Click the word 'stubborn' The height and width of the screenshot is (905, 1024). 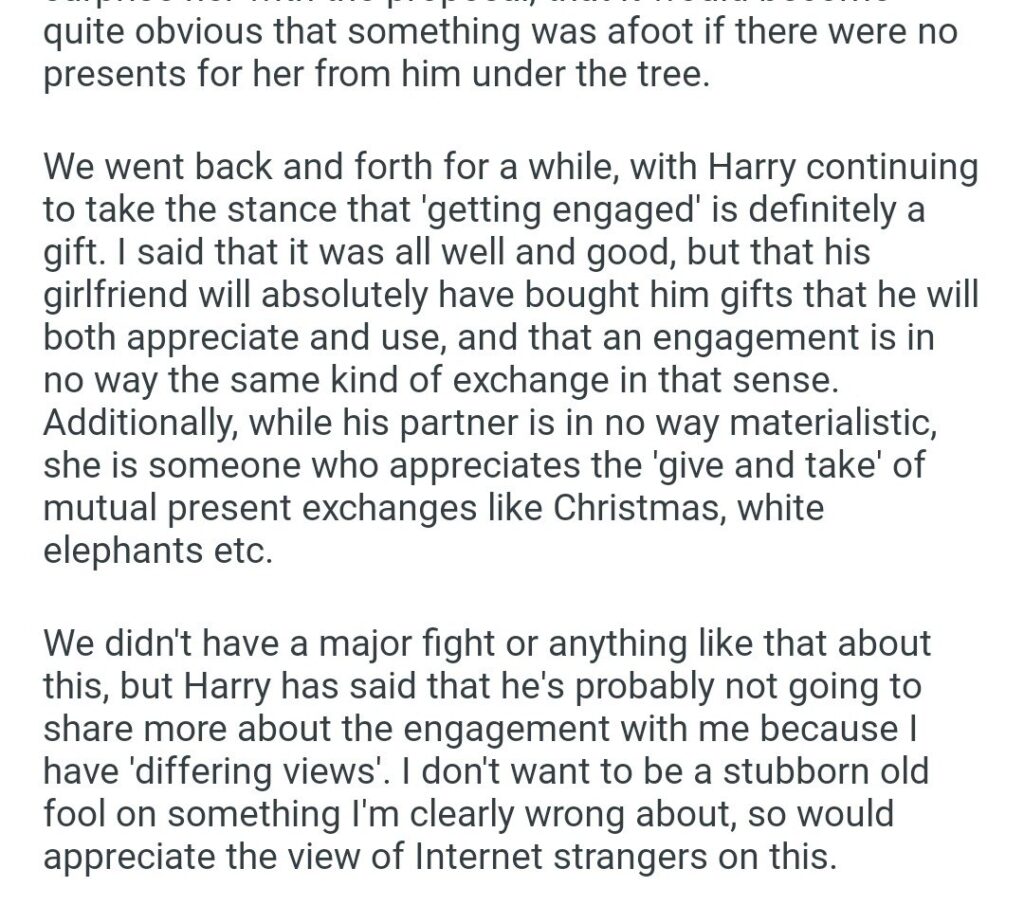[x=808, y=770]
